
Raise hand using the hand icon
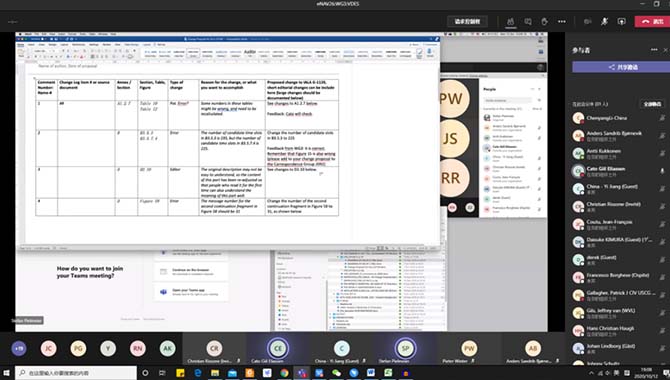(x=544, y=21)
